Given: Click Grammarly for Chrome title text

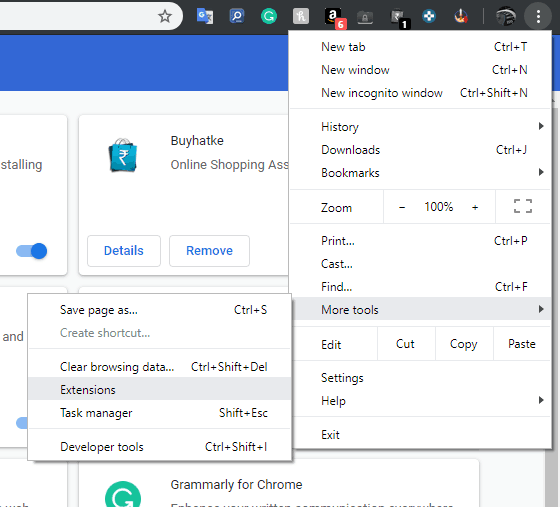Looking at the screenshot, I should [x=236, y=485].
